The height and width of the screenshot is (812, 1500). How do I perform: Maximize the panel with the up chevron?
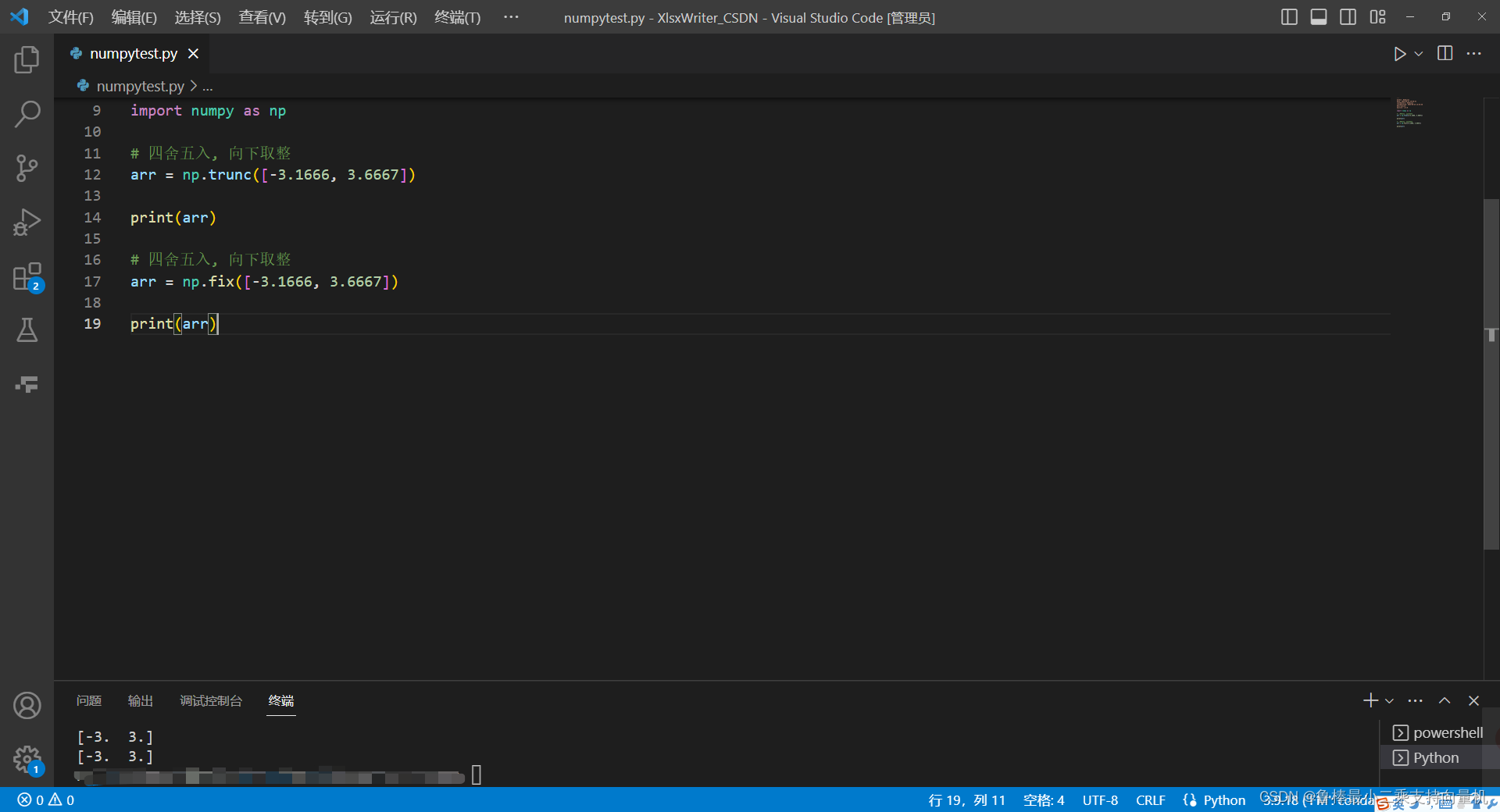pos(1445,700)
